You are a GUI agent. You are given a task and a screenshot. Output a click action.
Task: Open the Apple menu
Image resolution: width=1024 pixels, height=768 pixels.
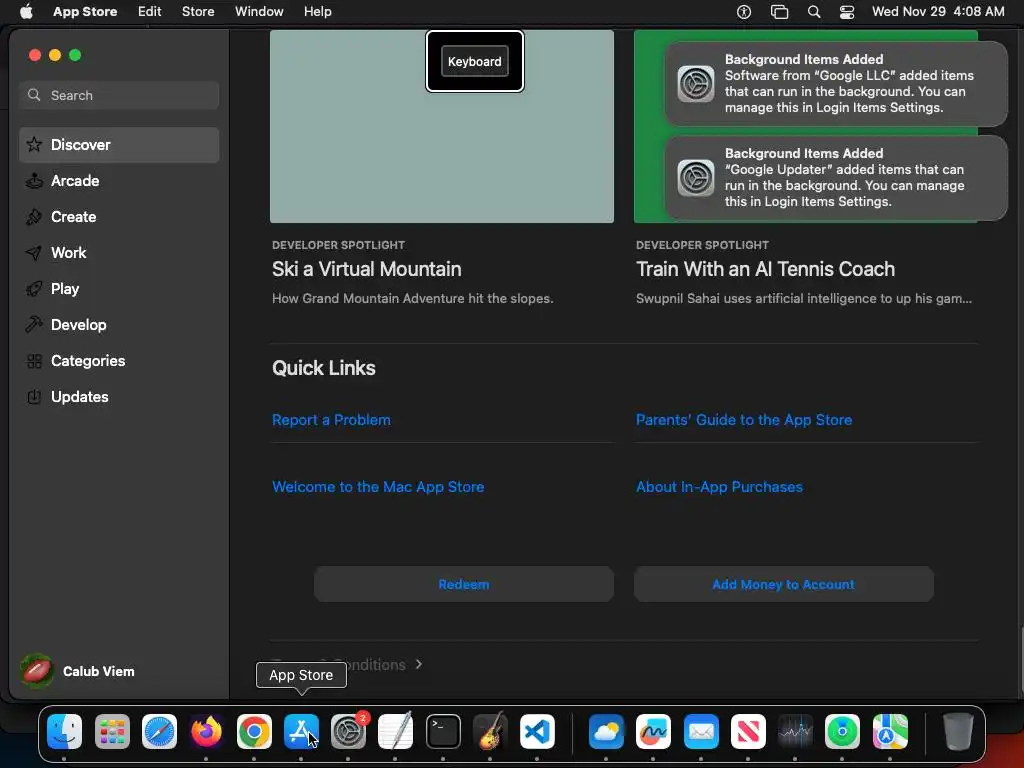(x=26, y=11)
